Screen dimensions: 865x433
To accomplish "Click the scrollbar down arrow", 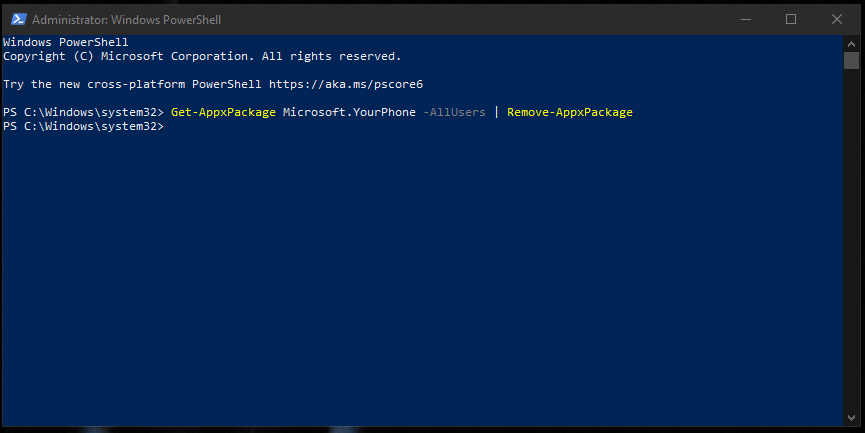I will tap(851, 419).
